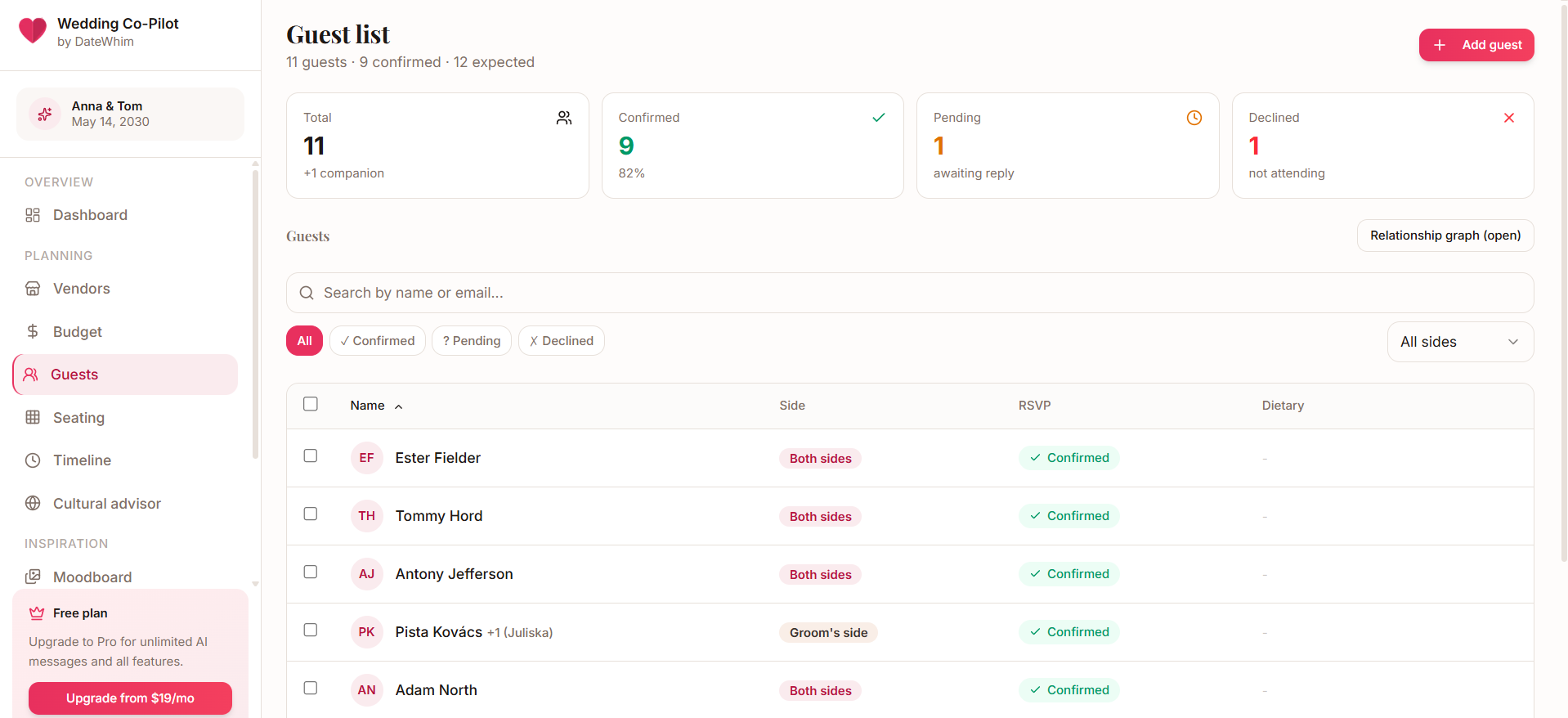Open the All sides dropdown
The width and height of the screenshot is (1568, 718).
pyautogui.click(x=1460, y=342)
